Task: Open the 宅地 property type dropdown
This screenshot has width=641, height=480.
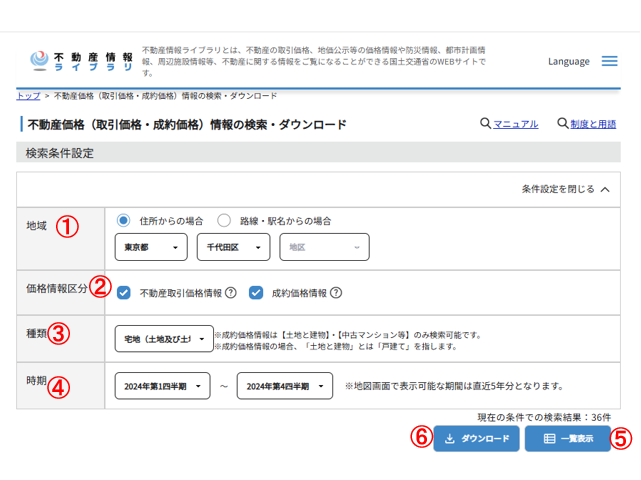Action: (x=162, y=340)
